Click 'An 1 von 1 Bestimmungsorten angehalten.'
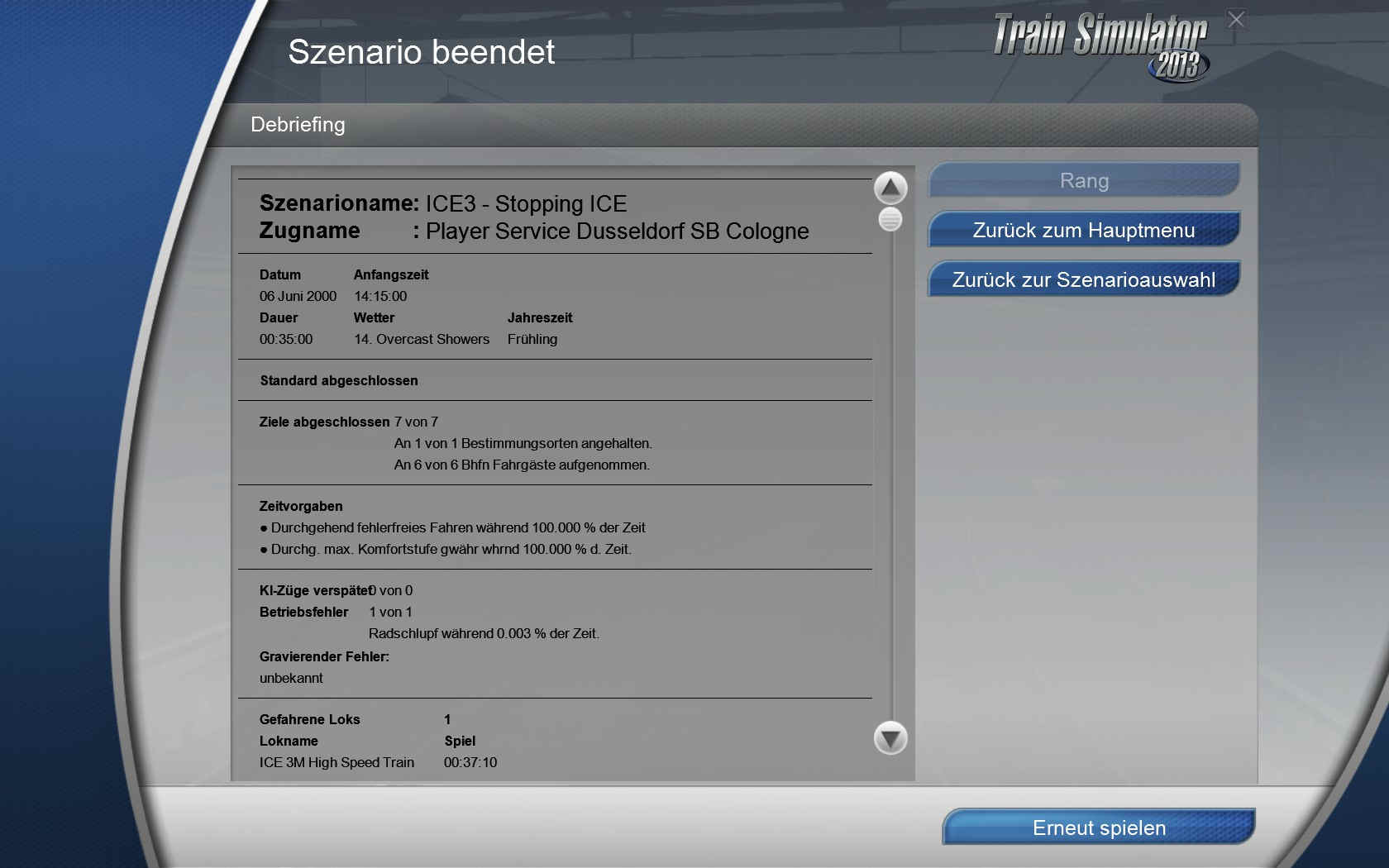1389x868 pixels. [x=523, y=443]
